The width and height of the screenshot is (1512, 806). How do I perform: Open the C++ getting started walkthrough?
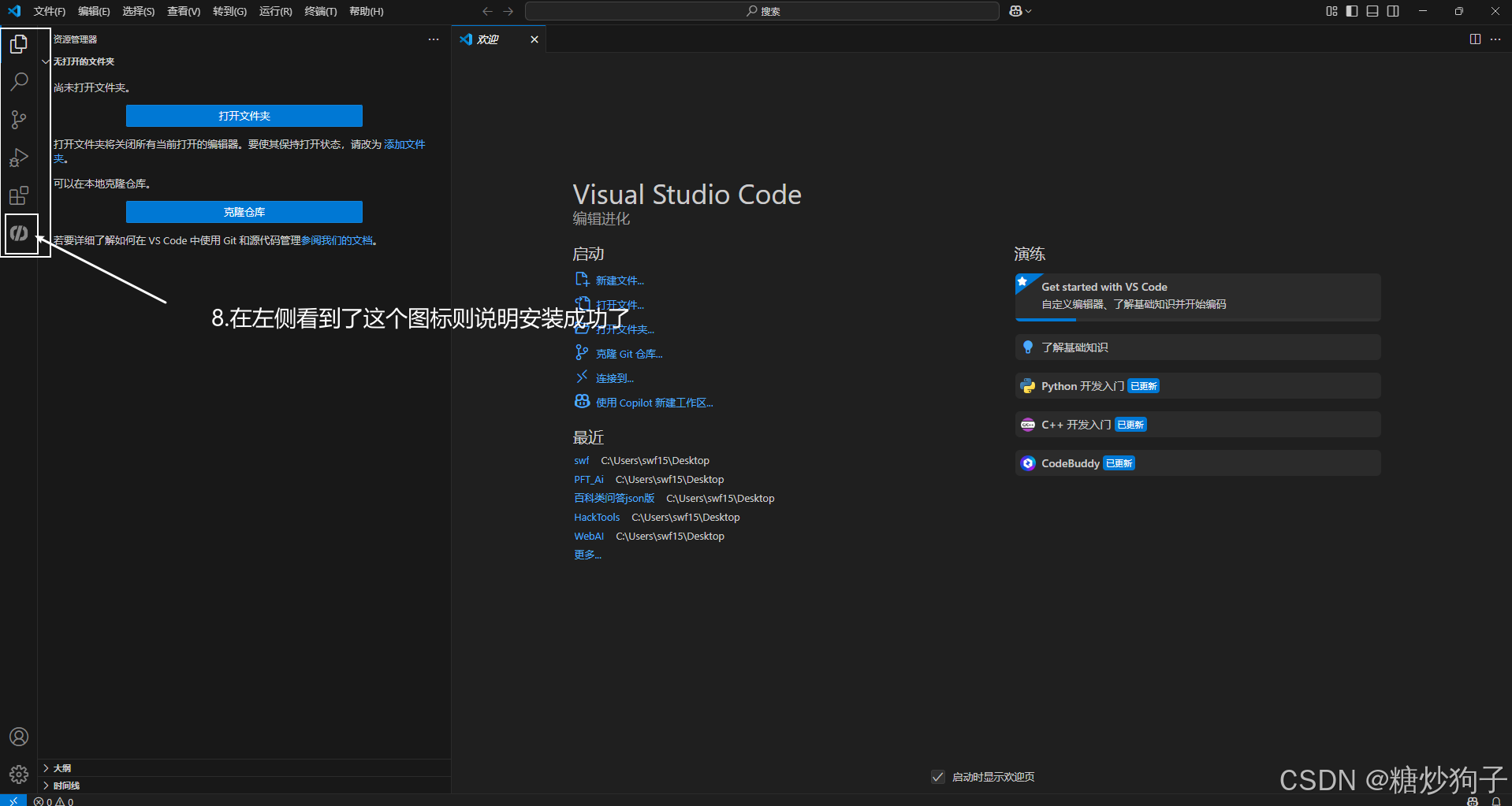coord(1198,425)
